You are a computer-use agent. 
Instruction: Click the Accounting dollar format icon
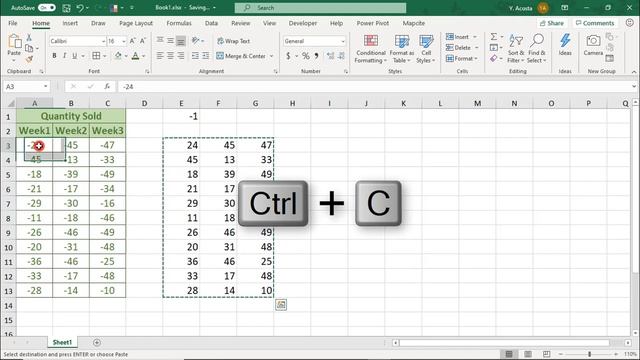288,56
